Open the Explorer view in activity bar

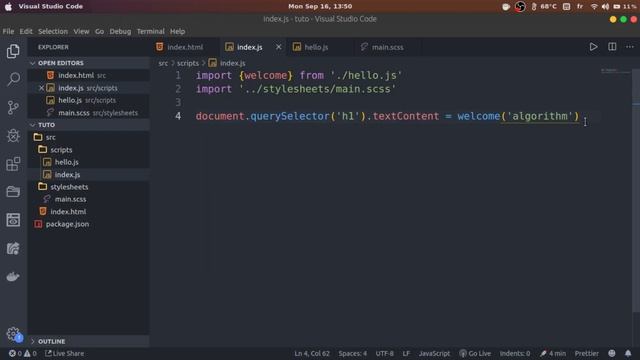(x=13, y=51)
